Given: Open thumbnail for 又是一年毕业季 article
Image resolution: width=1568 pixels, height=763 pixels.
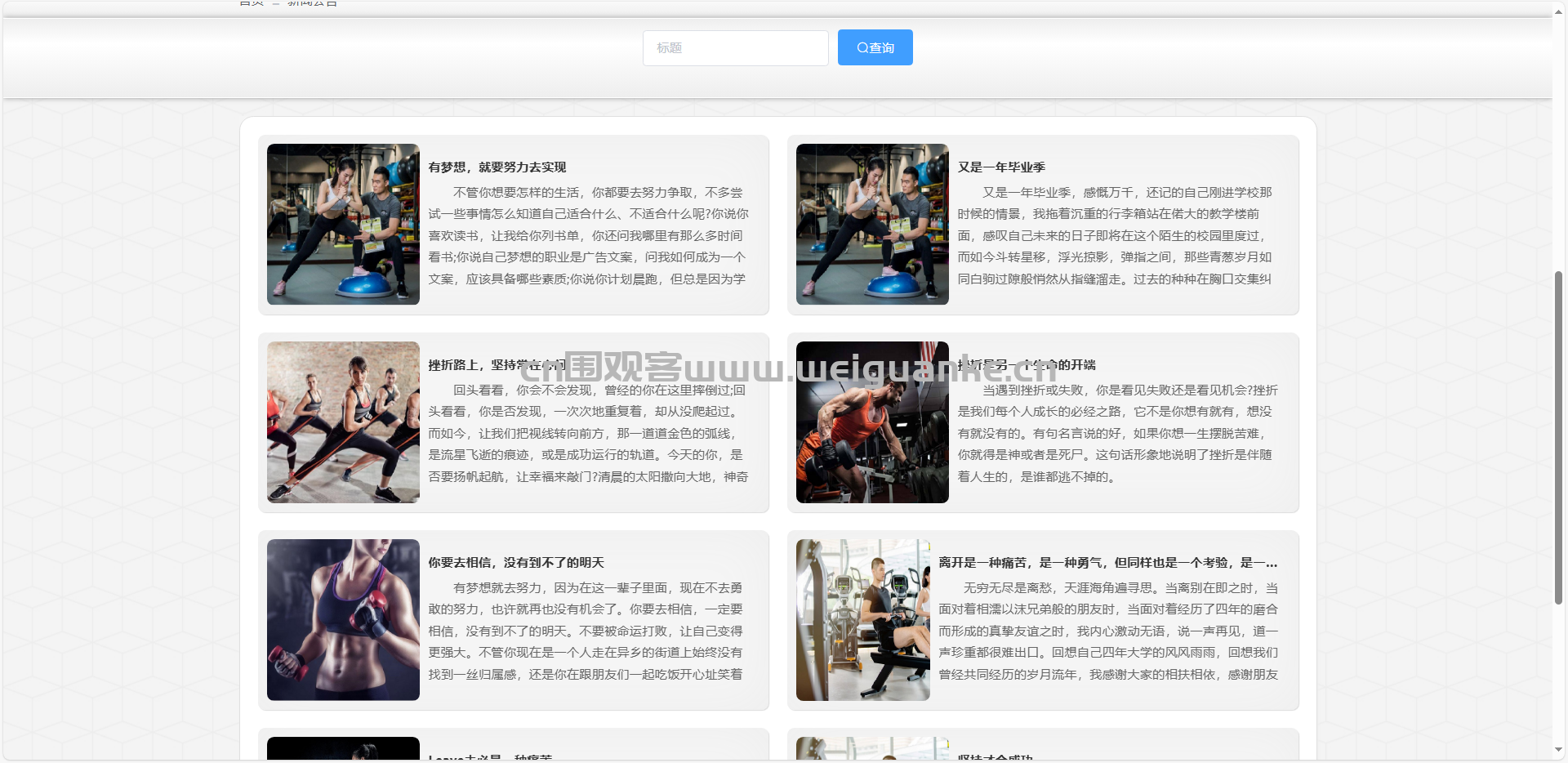Looking at the screenshot, I should pos(872,225).
